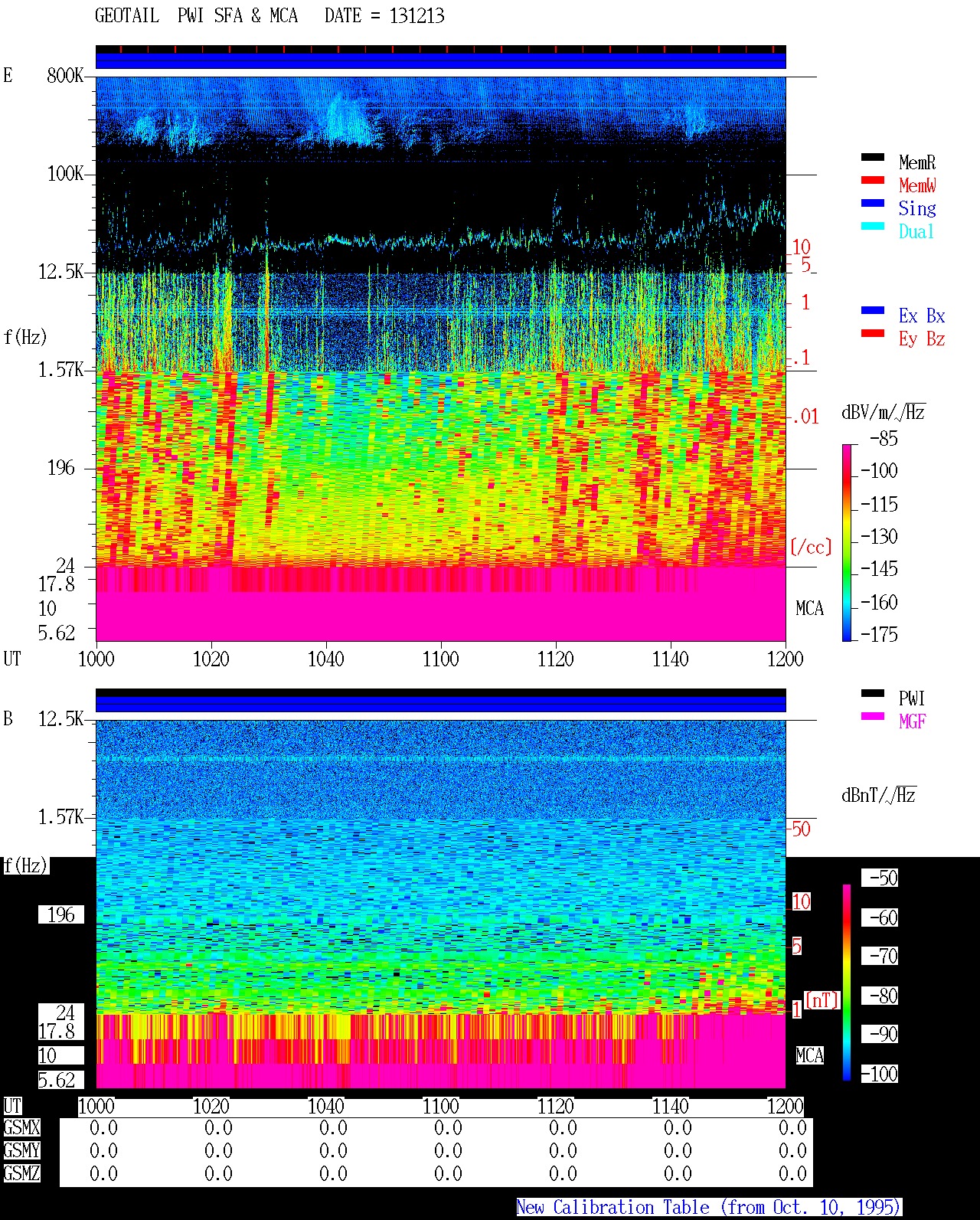The image size is (980, 1220).
Task: Click the -160 color scale value
Action: tap(879, 603)
